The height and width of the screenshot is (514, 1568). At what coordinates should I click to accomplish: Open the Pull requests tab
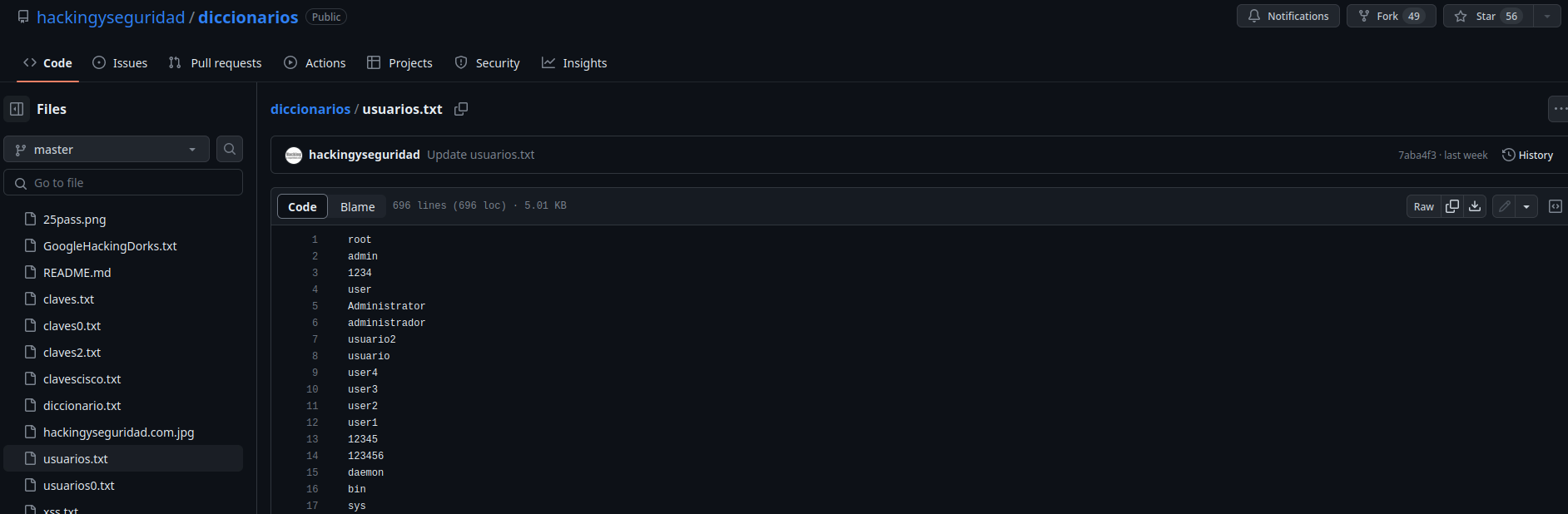point(215,63)
